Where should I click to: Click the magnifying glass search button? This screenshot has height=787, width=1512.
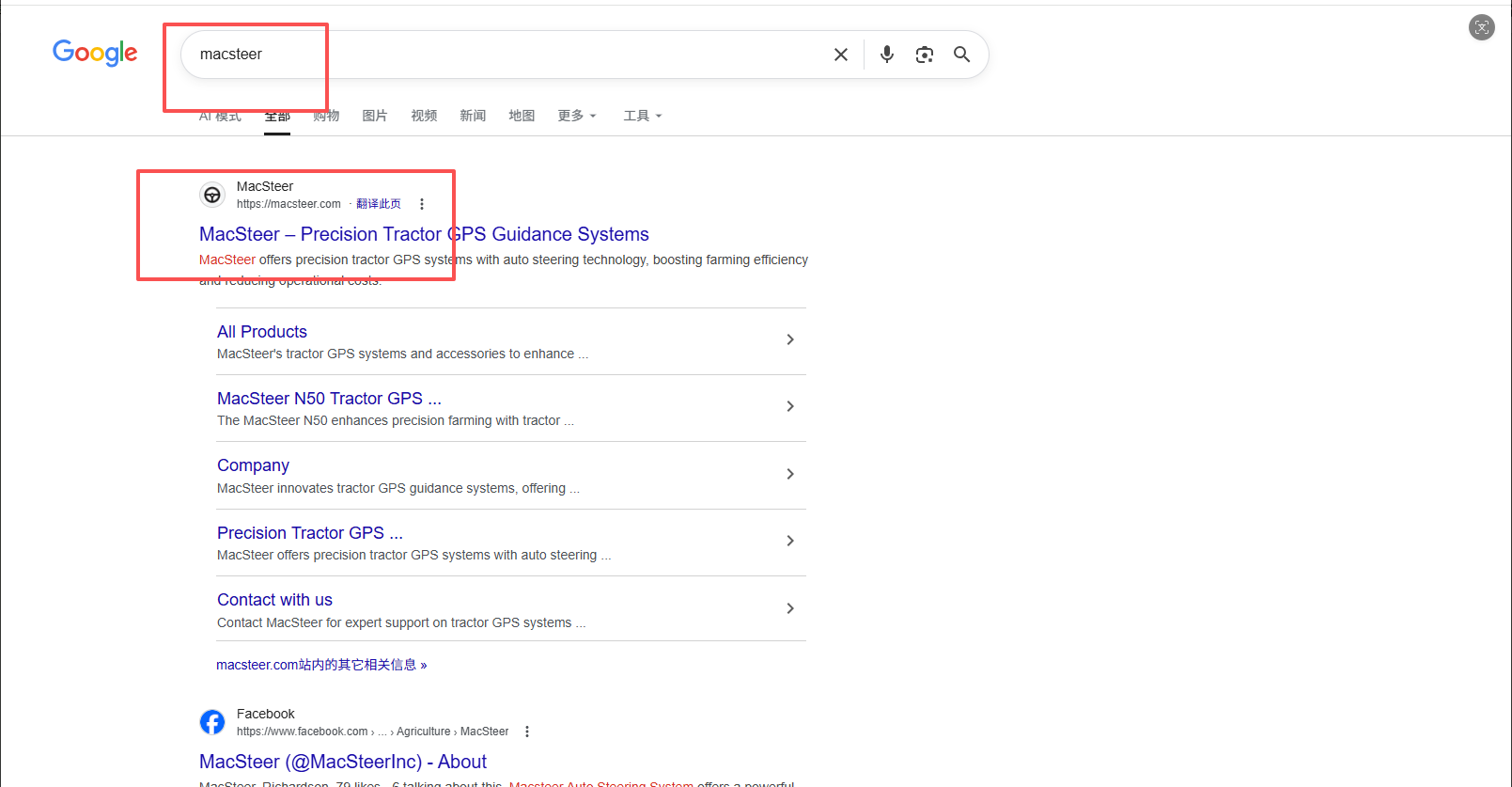(961, 55)
